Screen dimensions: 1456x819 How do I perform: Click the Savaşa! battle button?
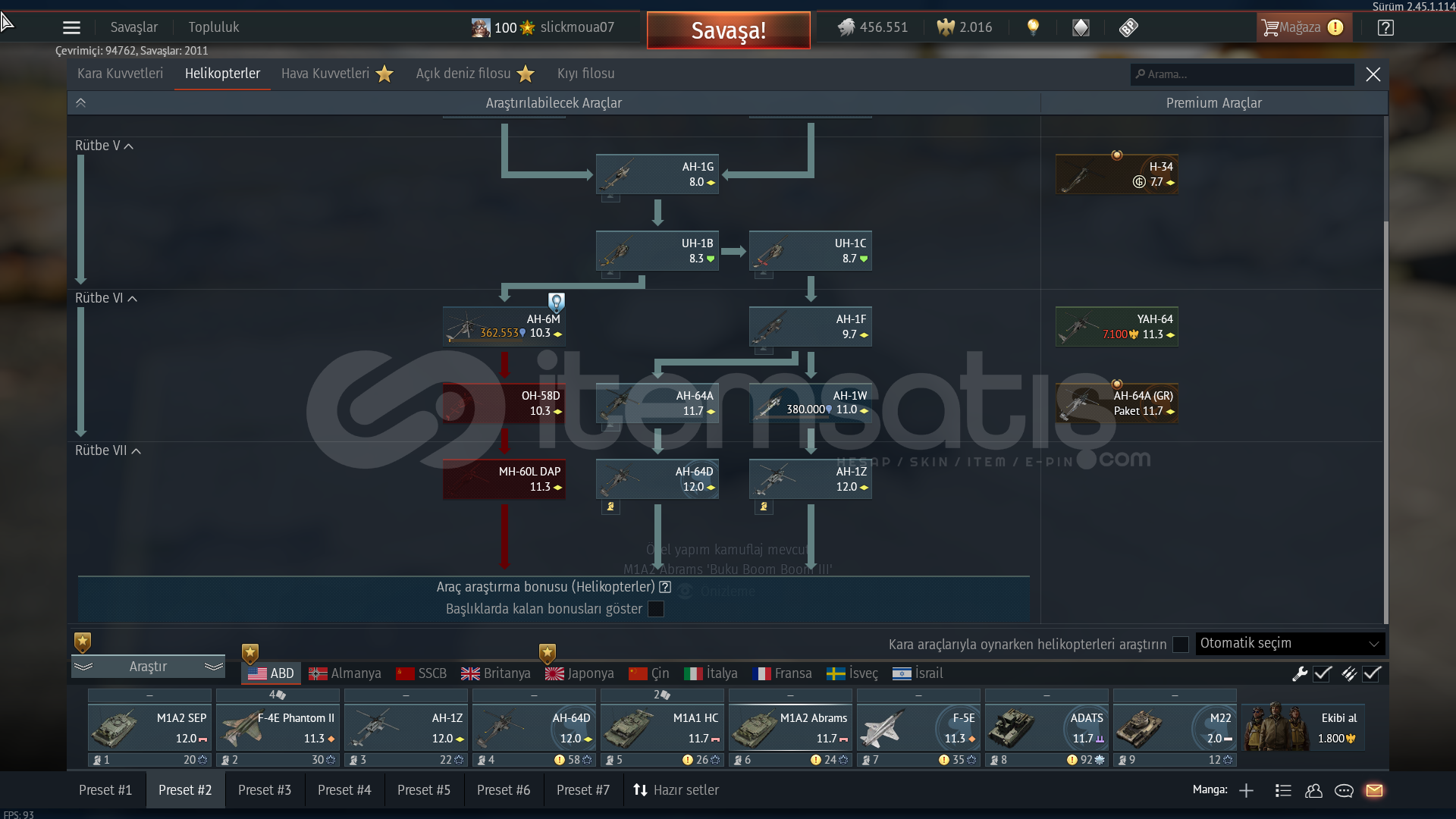click(728, 30)
